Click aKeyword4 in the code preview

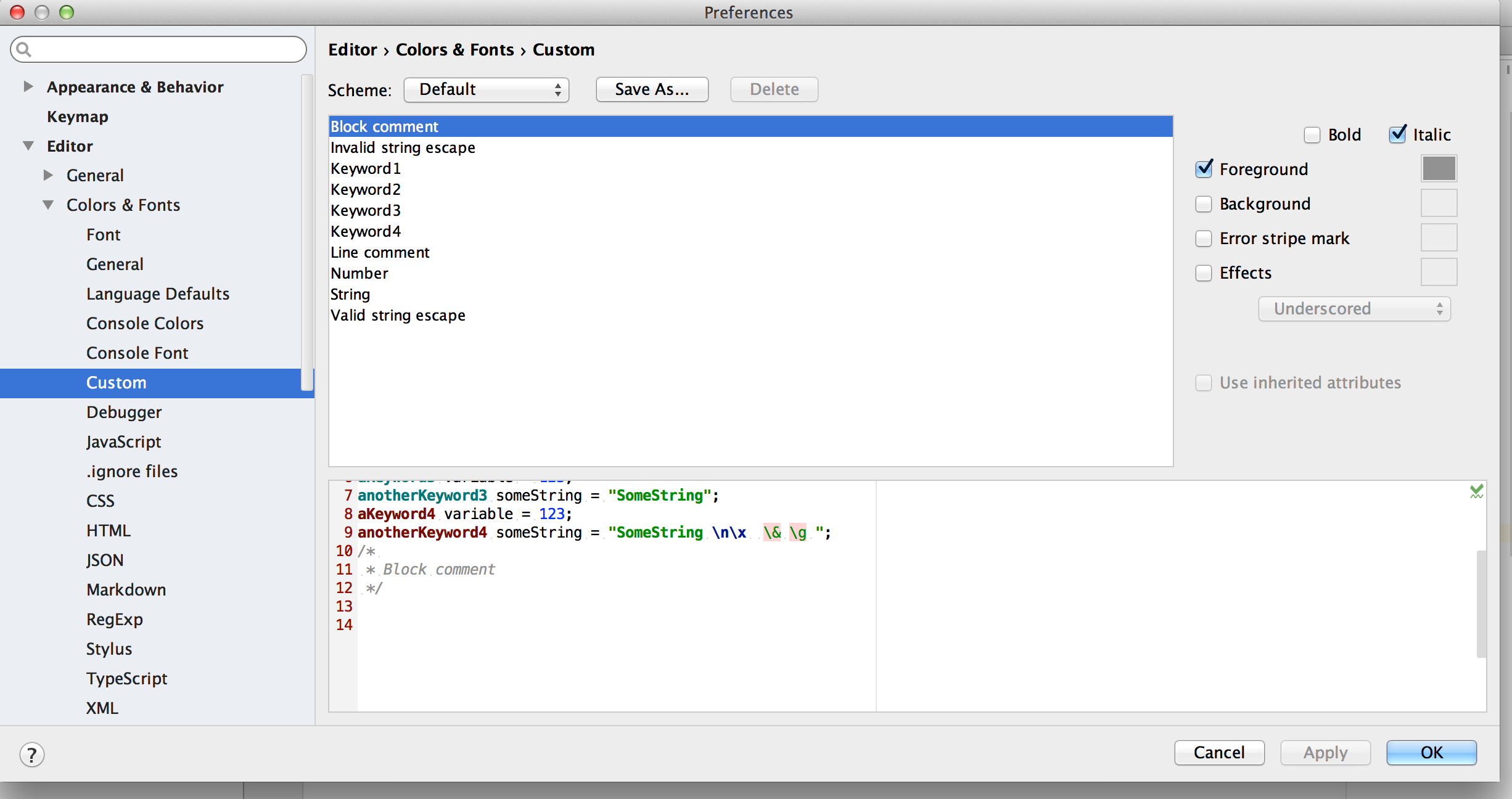click(396, 514)
